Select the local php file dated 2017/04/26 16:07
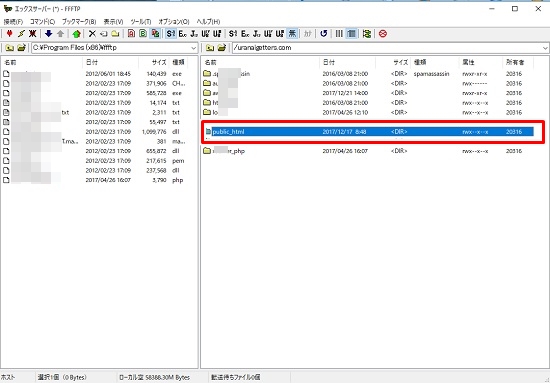This screenshot has width=550, height=383. click(x=95, y=180)
